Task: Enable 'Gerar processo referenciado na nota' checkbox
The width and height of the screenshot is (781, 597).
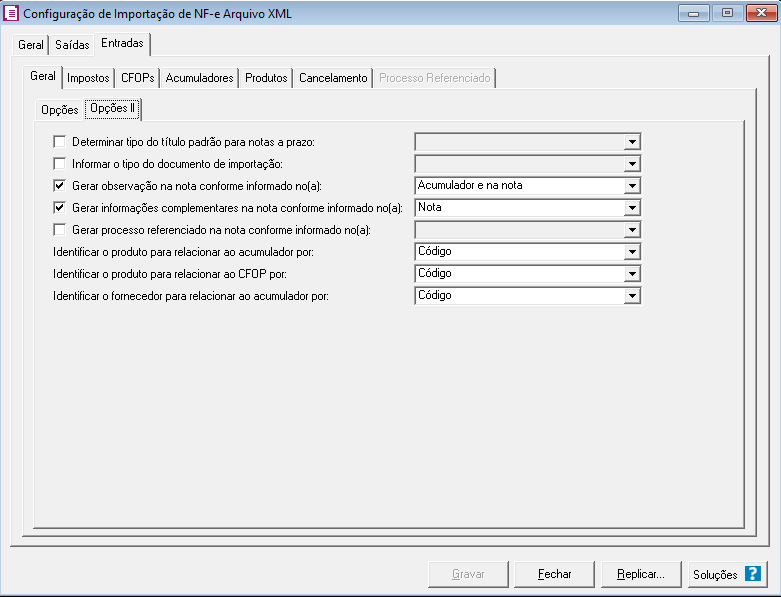Action: 60,230
